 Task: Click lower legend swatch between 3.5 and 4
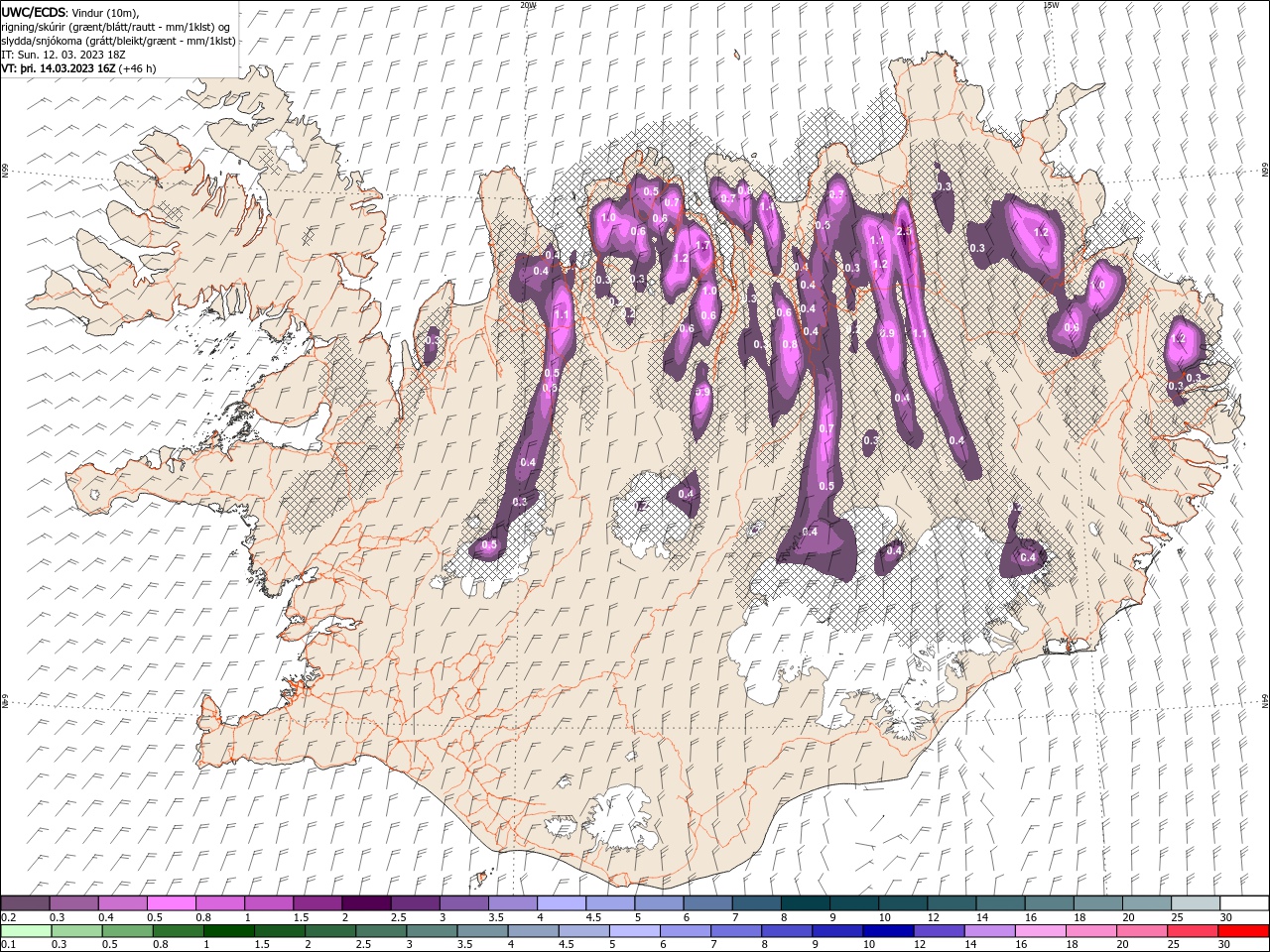coord(481,931)
